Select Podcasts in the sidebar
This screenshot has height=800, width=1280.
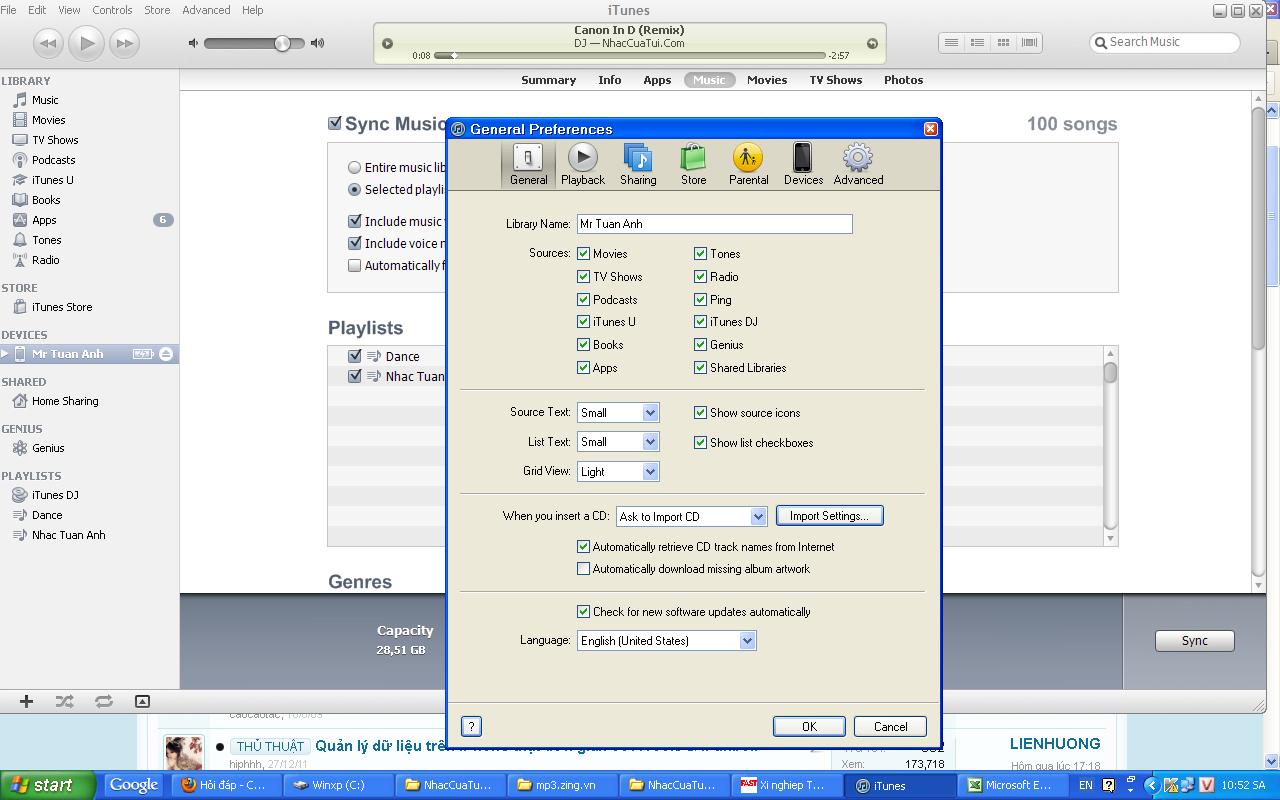[x=53, y=160]
